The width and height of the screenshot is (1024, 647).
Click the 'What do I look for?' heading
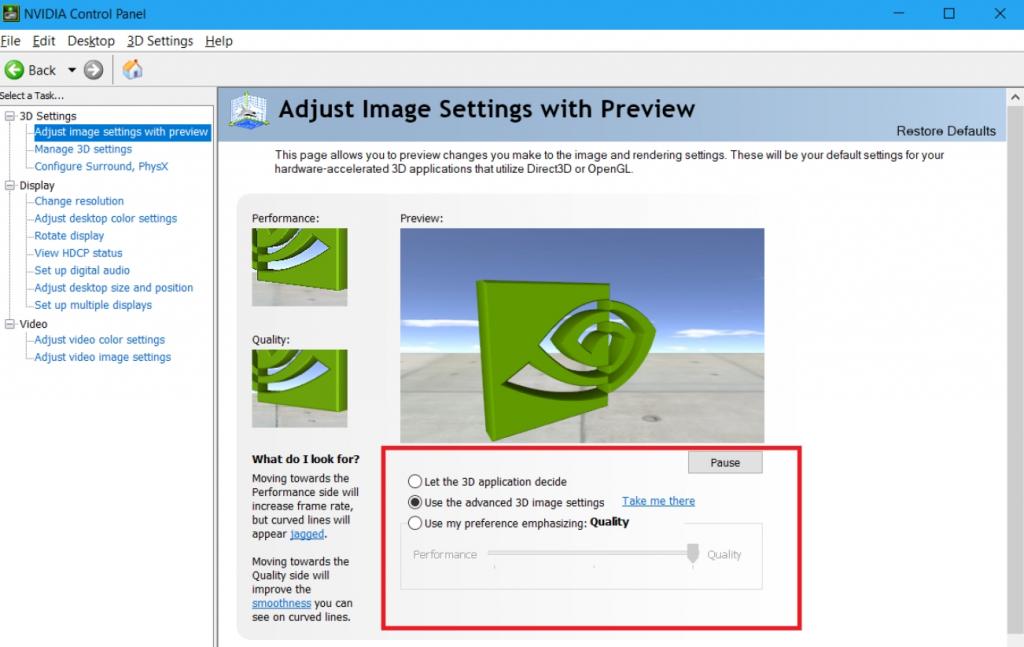point(306,459)
